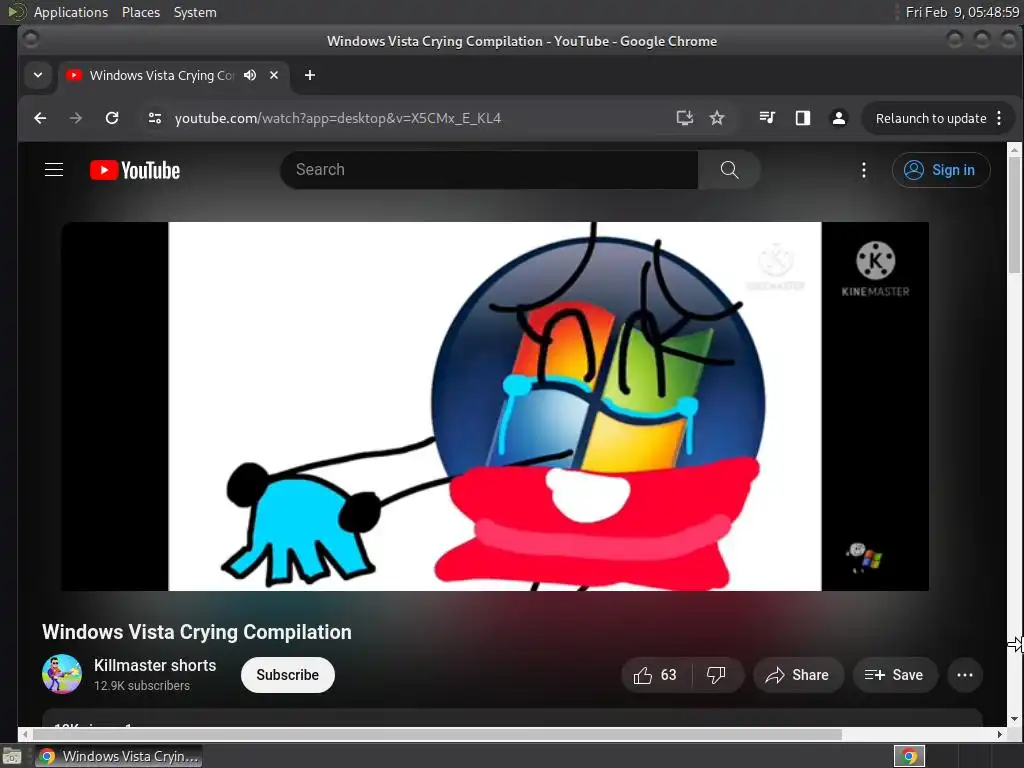
Task: Click the browser forward arrow
Action: tap(76, 118)
